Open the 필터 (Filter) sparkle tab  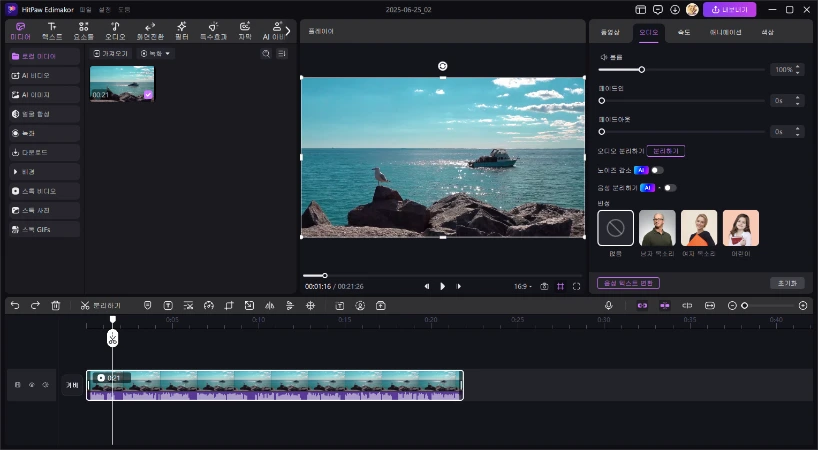coord(182,31)
